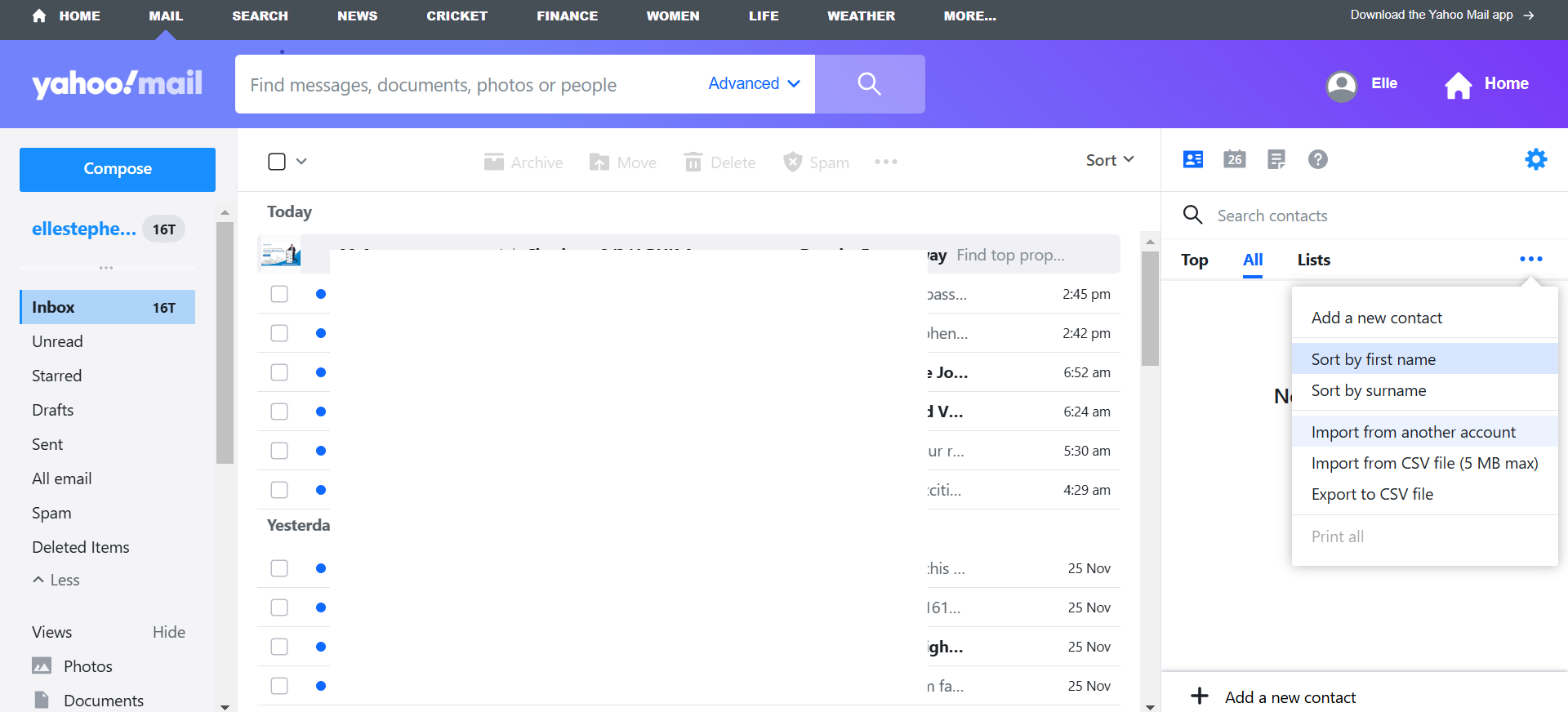This screenshot has height=712, width=1568.
Task: Click the magnifier search button
Action: click(870, 84)
